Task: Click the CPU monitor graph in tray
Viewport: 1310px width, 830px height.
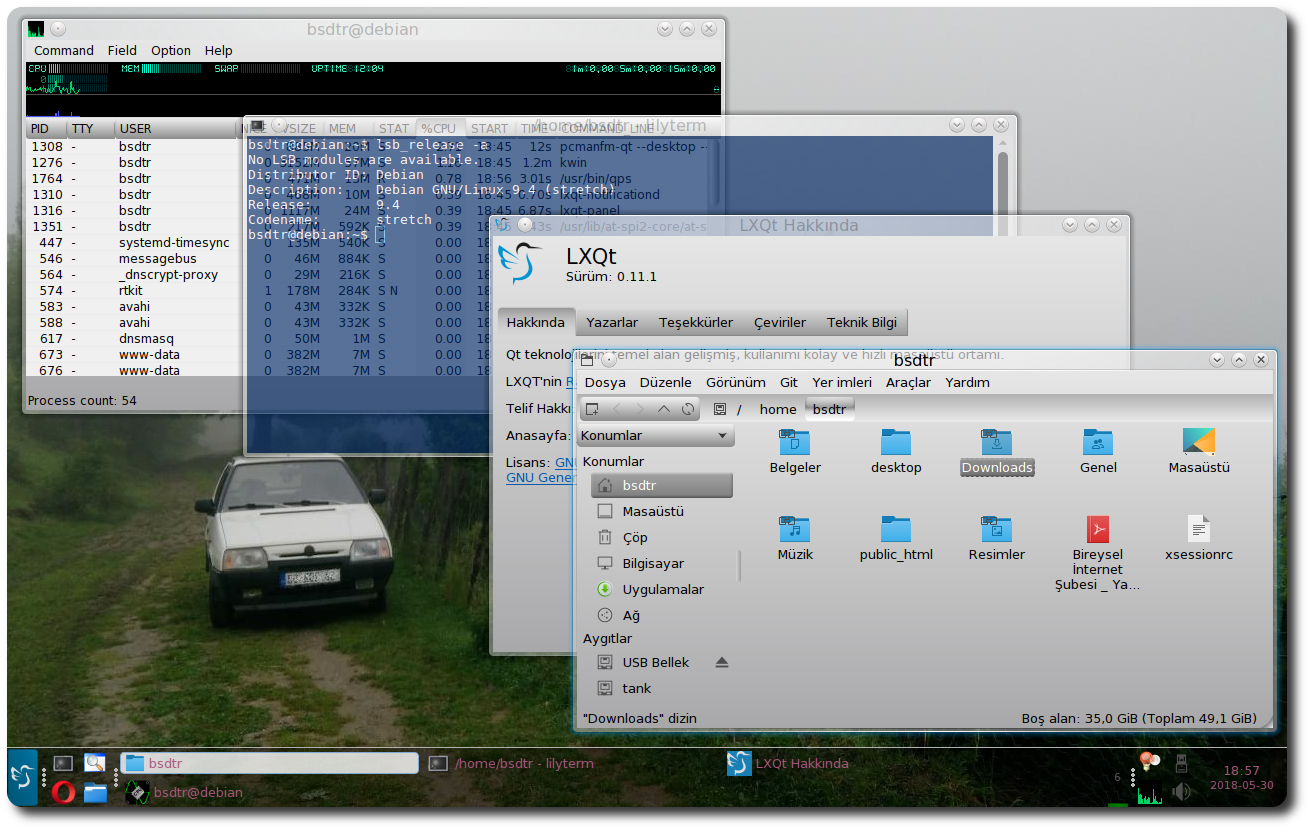Action: [x=1149, y=793]
